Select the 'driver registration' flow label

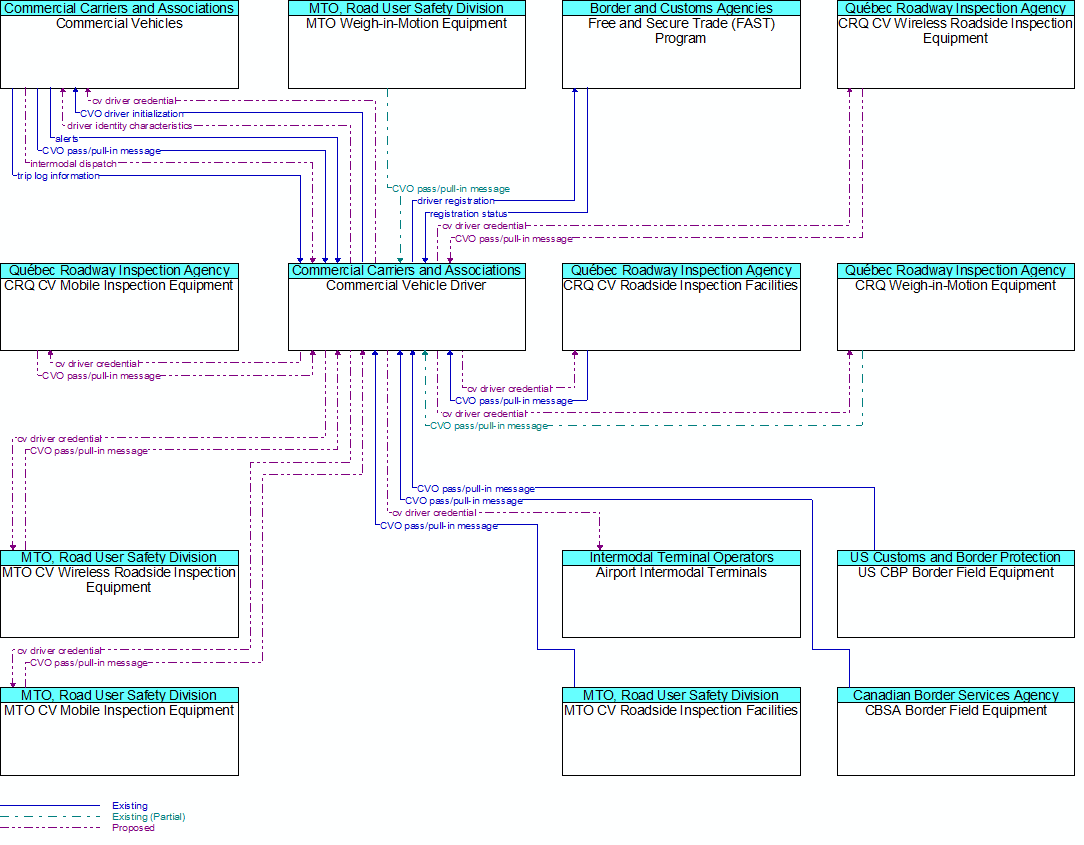coord(456,201)
